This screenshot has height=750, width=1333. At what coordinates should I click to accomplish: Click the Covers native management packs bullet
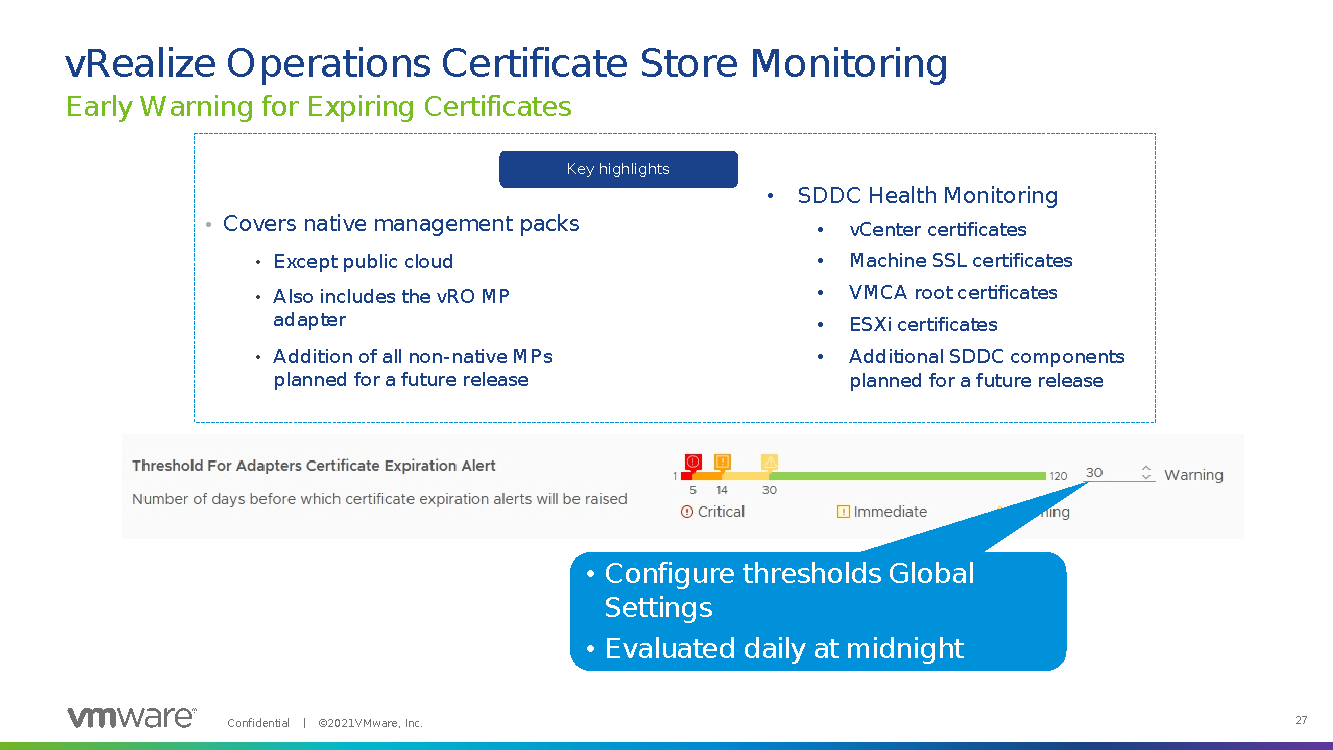coord(401,224)
